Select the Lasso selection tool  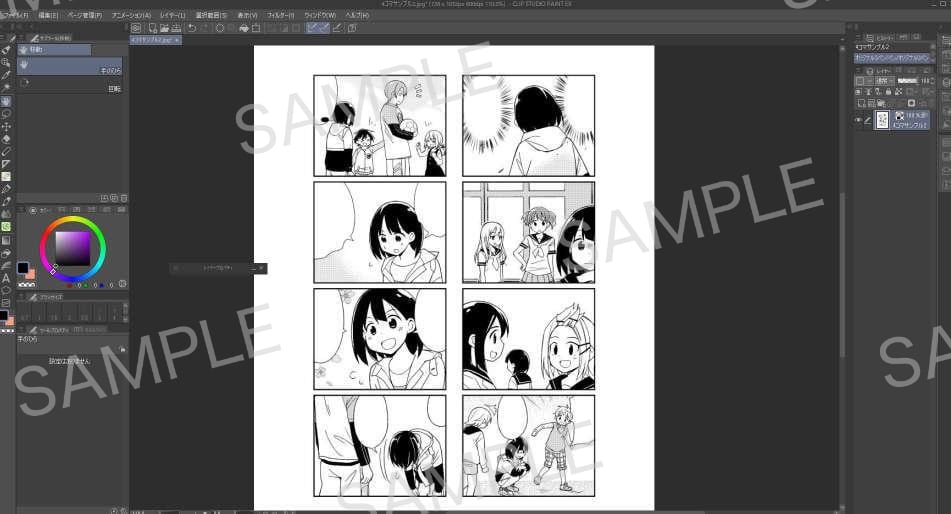pyautogui.click(x=6, y=113)
